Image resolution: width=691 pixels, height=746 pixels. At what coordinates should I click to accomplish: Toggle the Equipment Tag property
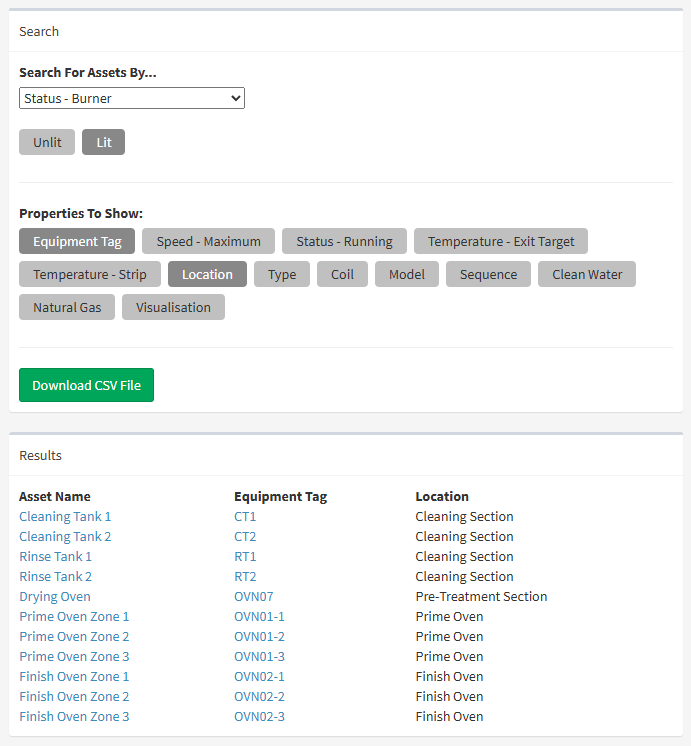point(77,241)
